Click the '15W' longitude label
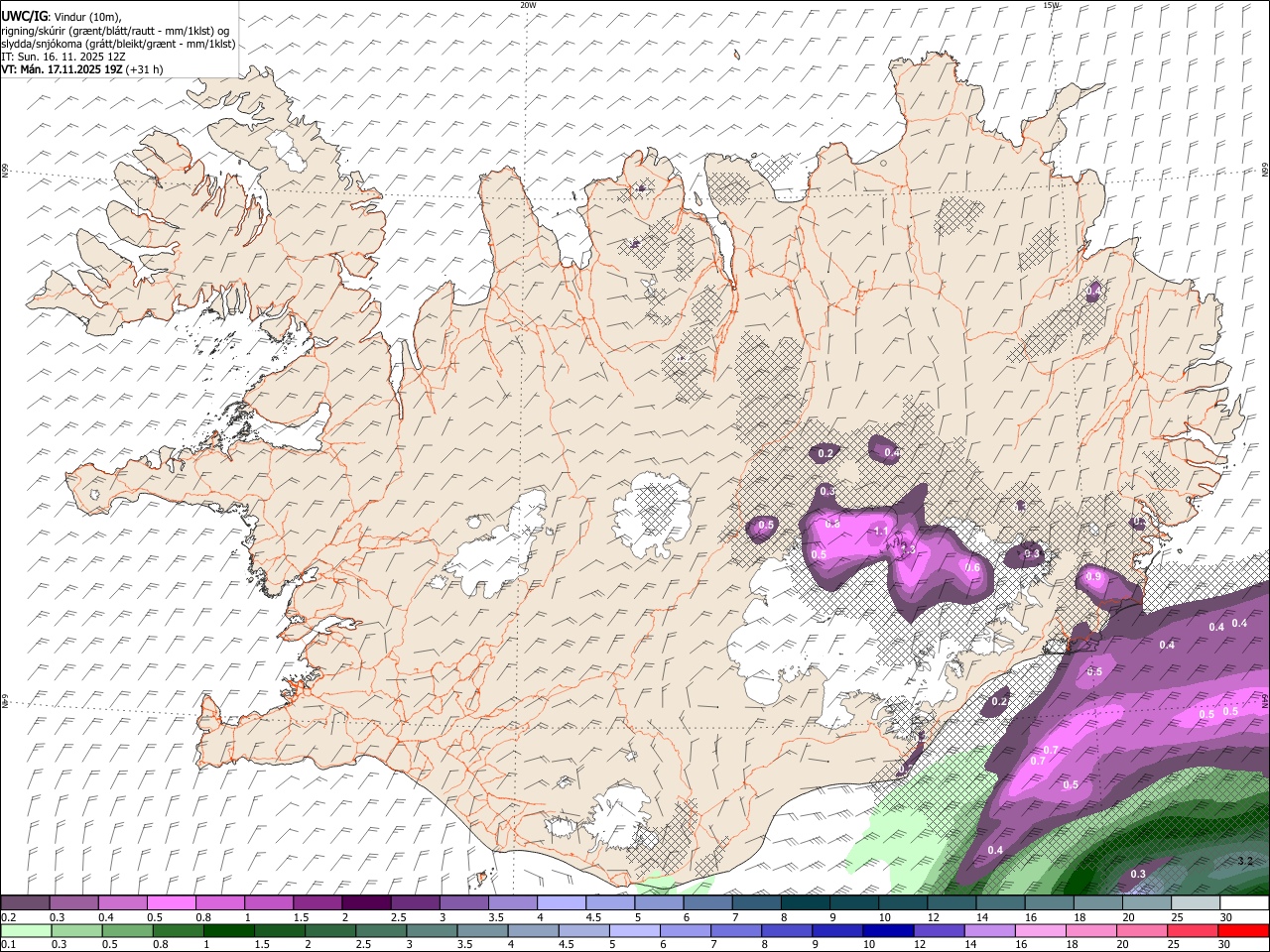 [1052, 5]
